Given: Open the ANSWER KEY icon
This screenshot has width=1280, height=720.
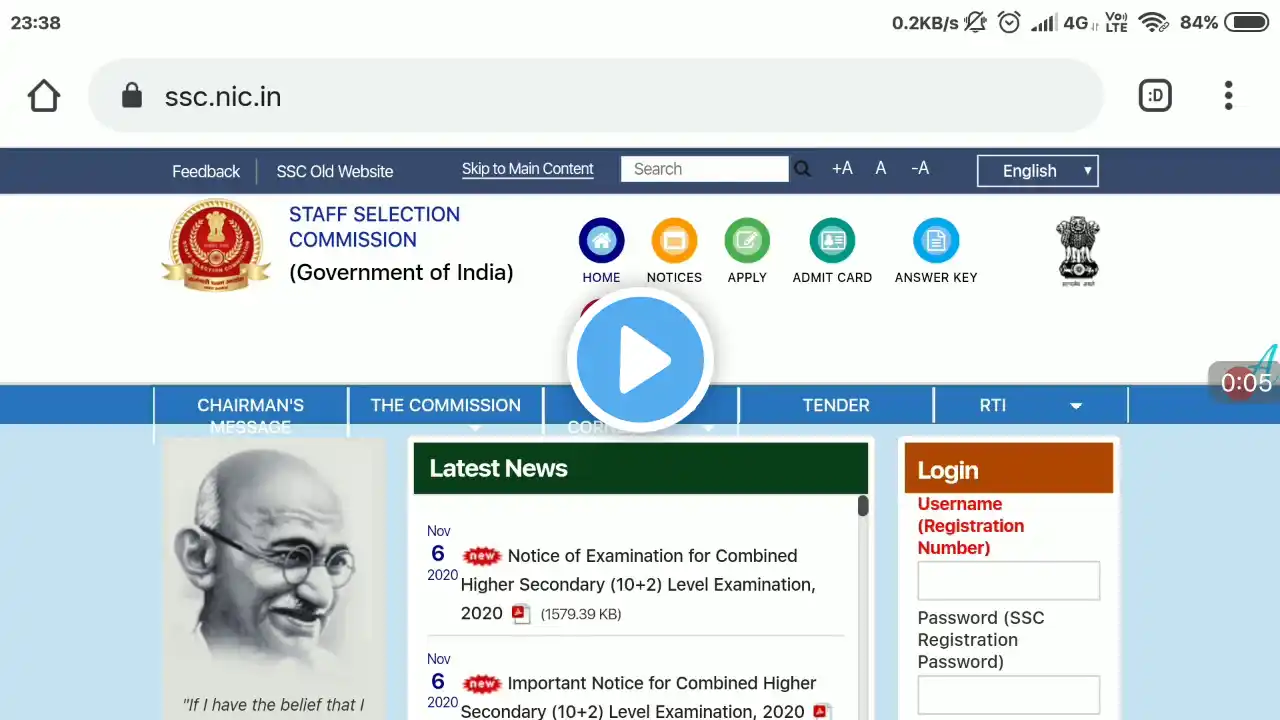Looking at the screenshot, I should click(936, 241).
